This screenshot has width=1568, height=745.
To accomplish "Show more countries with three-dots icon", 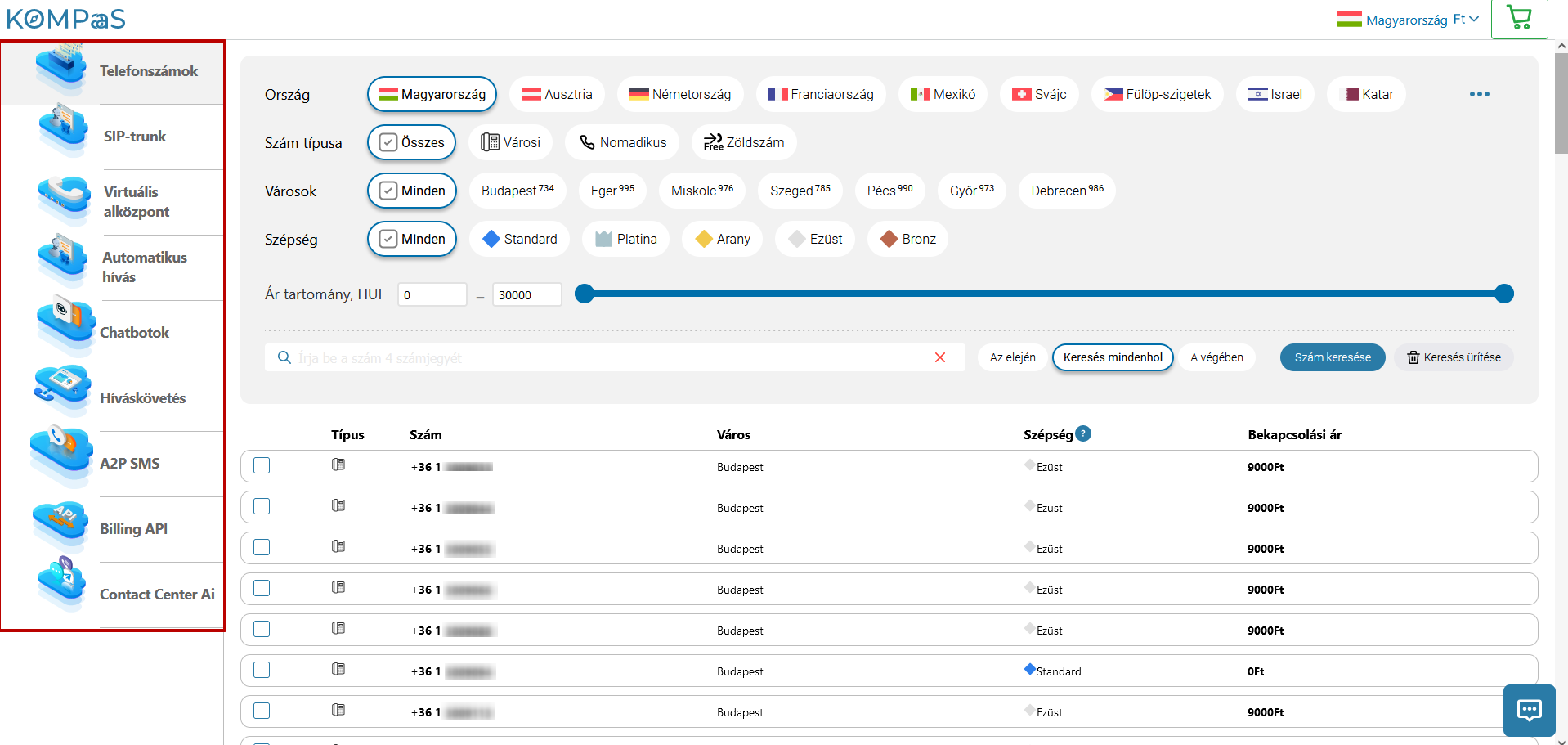I will (x=1479, y=94).
